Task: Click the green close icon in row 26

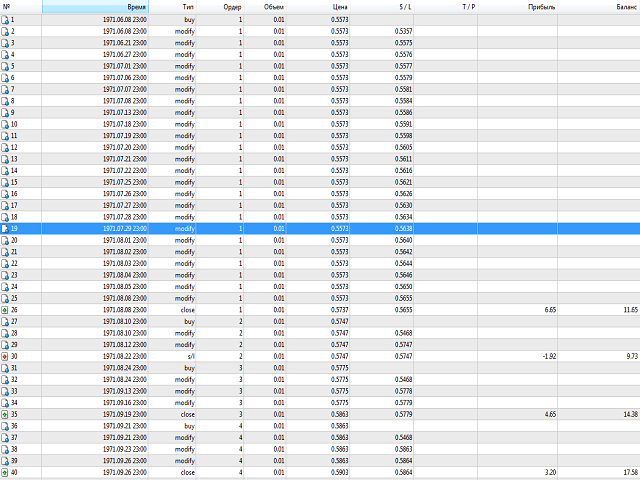Action: click(x=5, y=309)
